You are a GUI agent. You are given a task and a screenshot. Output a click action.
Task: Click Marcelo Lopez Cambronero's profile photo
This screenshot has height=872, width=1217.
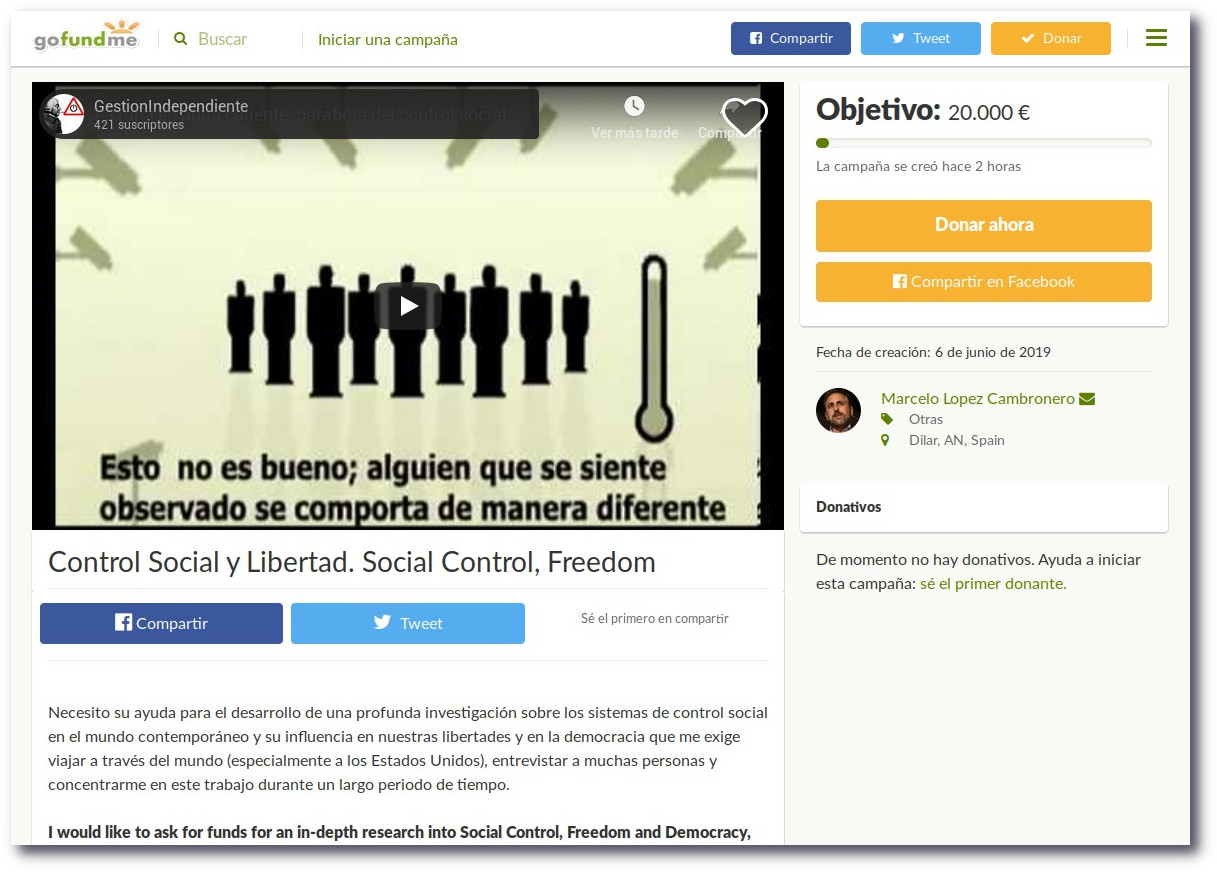[838, 410]
